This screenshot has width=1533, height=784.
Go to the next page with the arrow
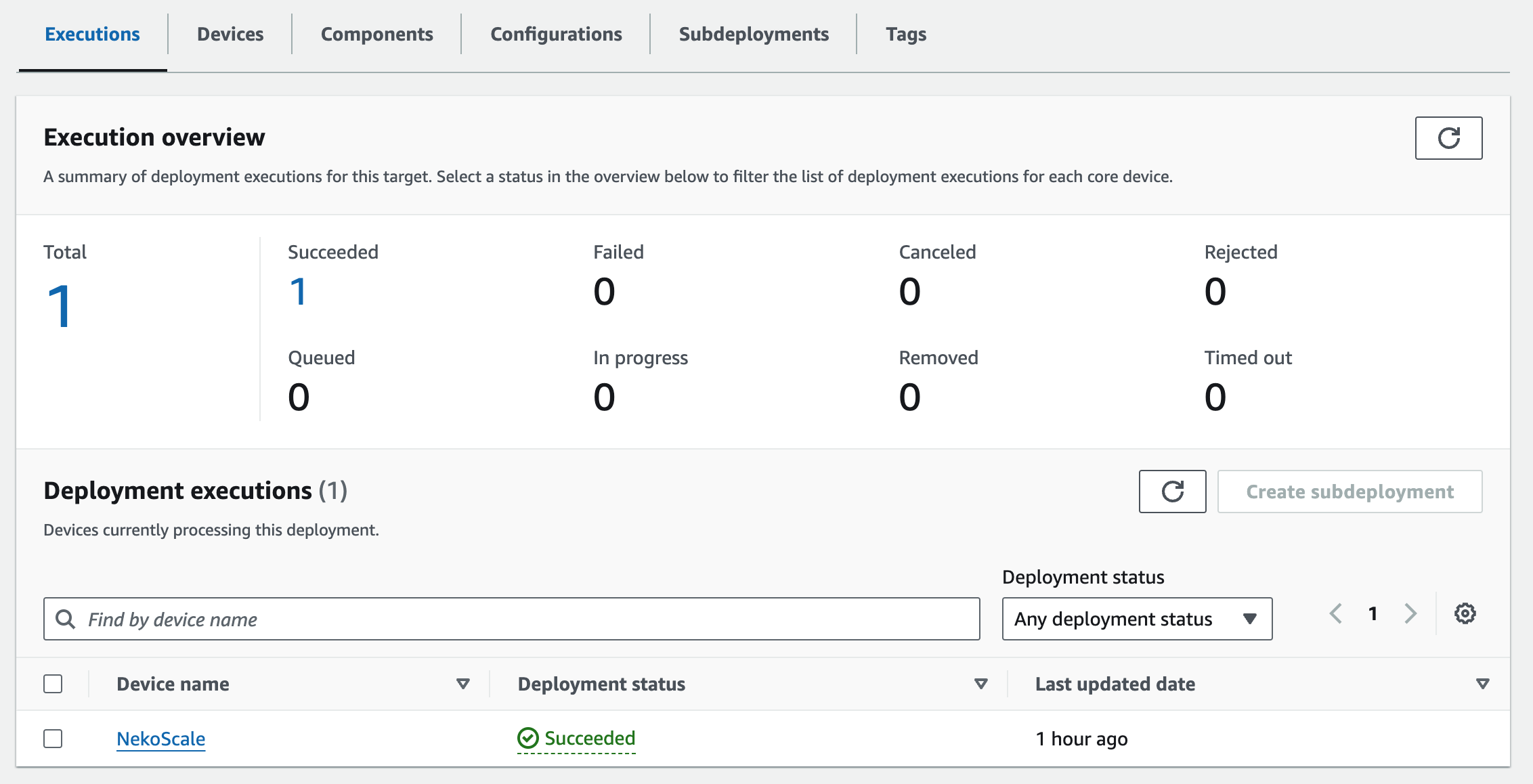tap(1410, 613)
